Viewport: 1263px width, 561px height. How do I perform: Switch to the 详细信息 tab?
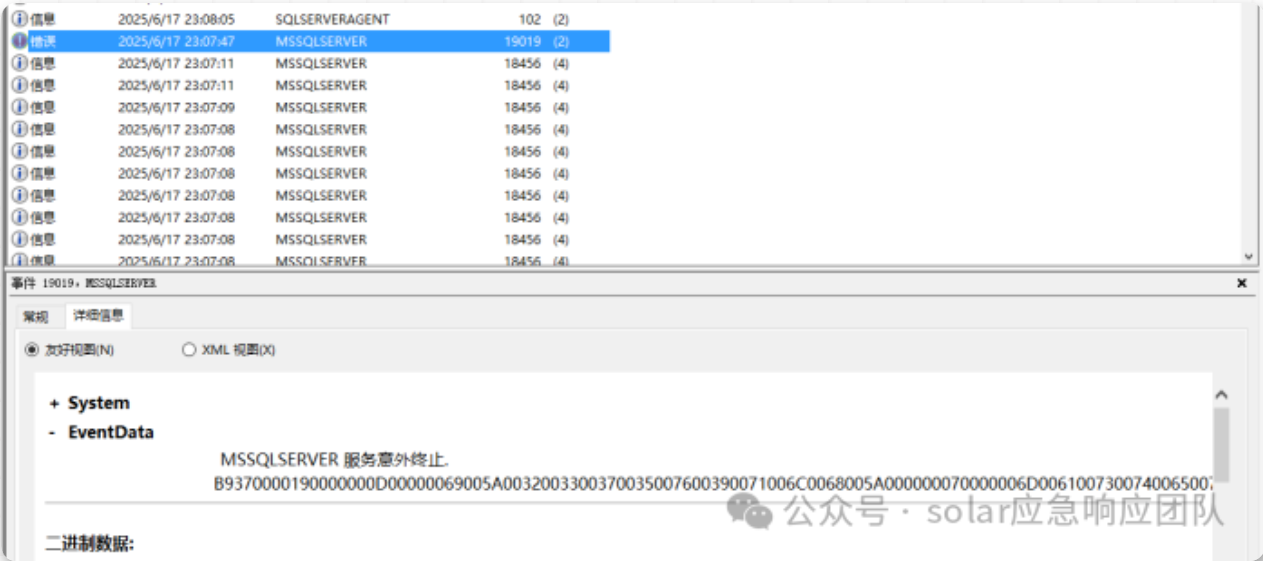point(98,316)
